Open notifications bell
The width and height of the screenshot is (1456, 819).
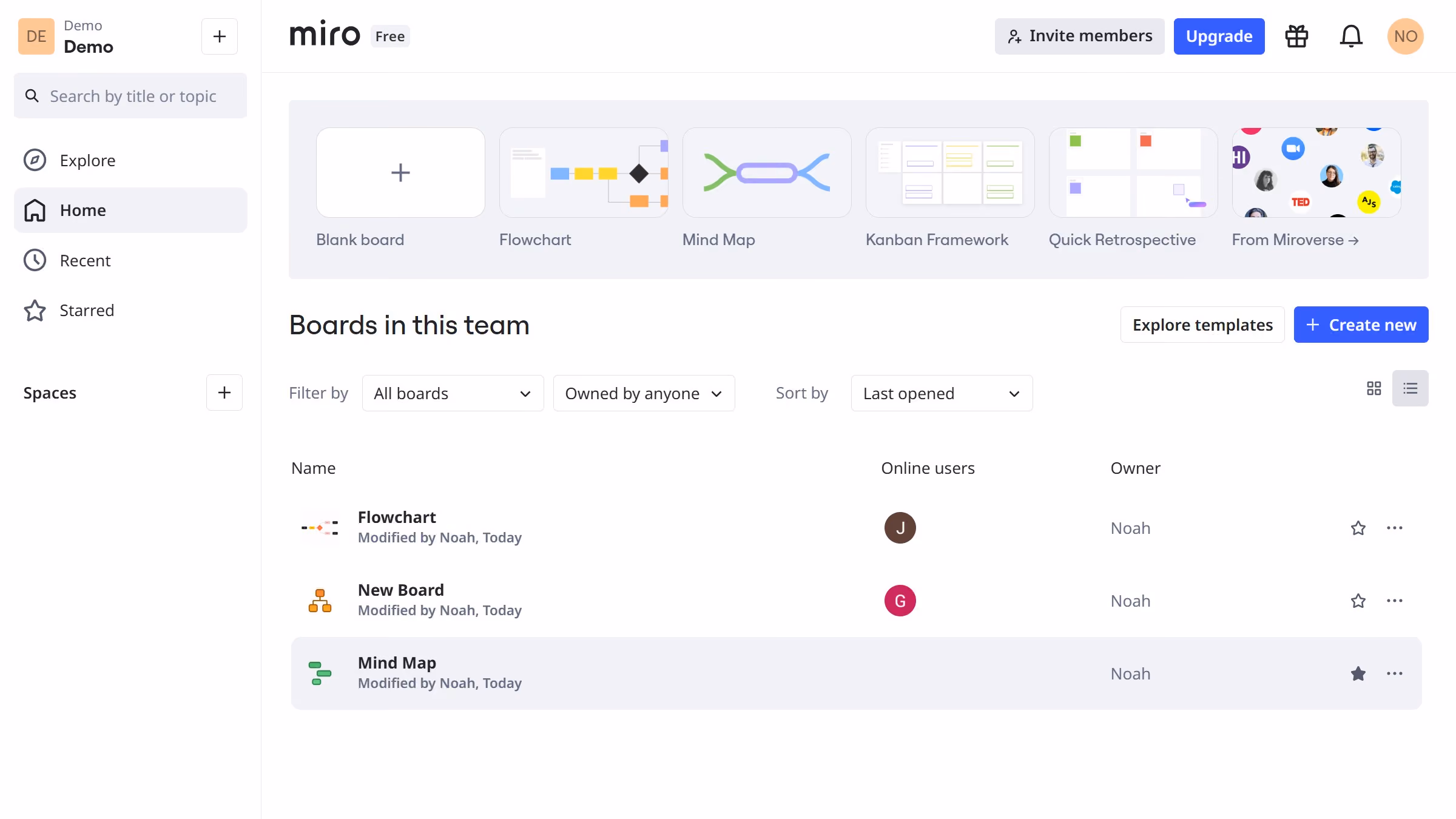[x=1351, y=36]
